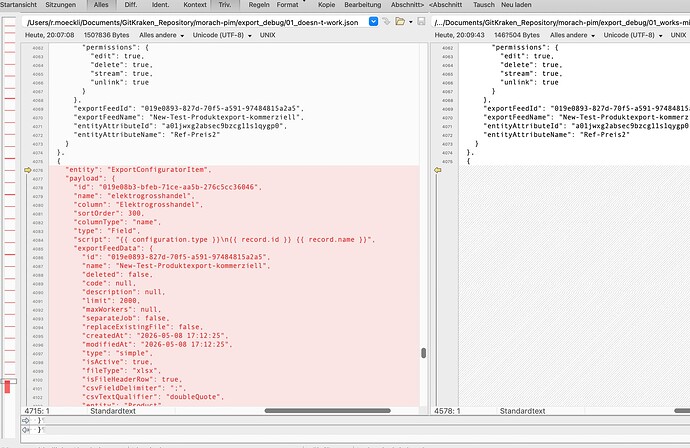The width and height of the screenshot is (690, 448).
Task: Click the line '"isFileHeaderRow": true'
Action: click(132, 379)
